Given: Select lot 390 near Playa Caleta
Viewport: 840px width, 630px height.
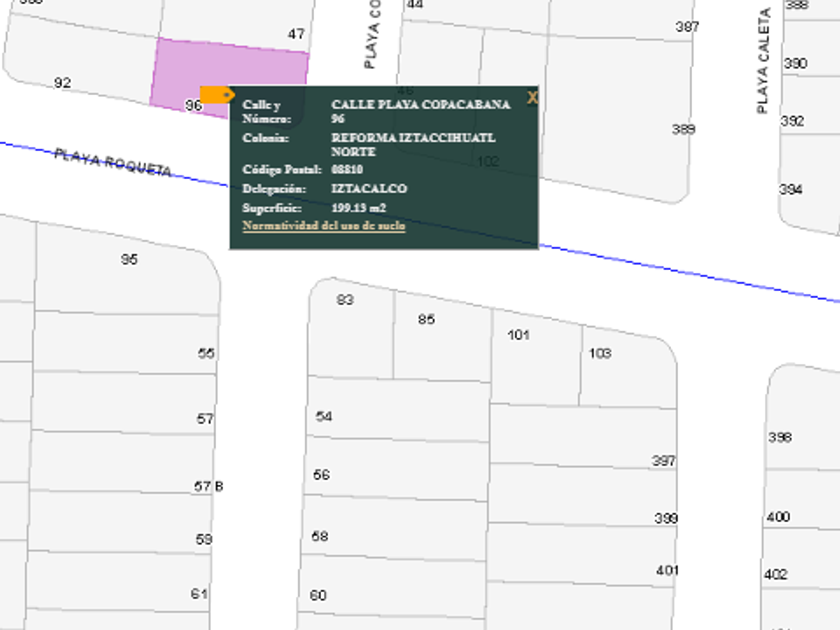Looking at the screenshot, I should tap(796, 64).
